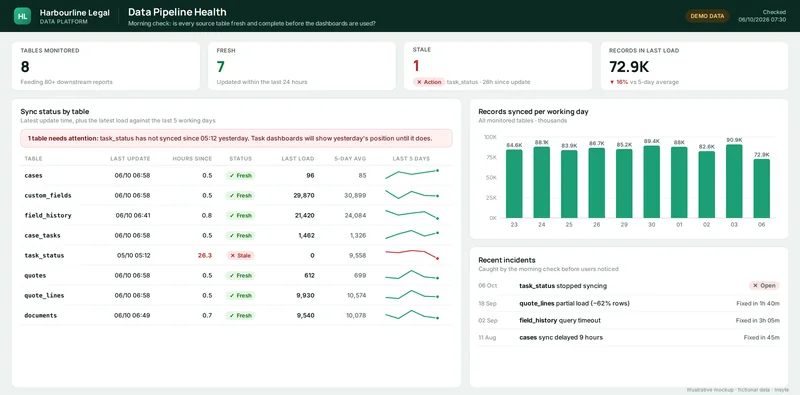Click the quotes row sparkline chart

pos(412,275)
